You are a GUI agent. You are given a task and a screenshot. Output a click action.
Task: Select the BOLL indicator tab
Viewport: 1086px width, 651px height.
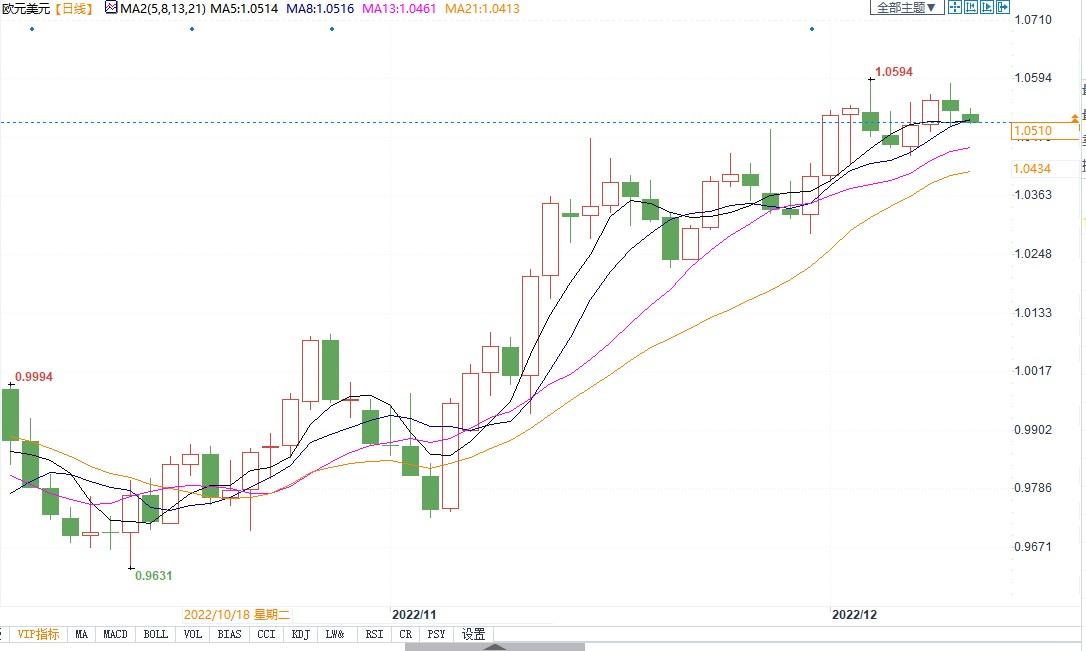[155, 634]
